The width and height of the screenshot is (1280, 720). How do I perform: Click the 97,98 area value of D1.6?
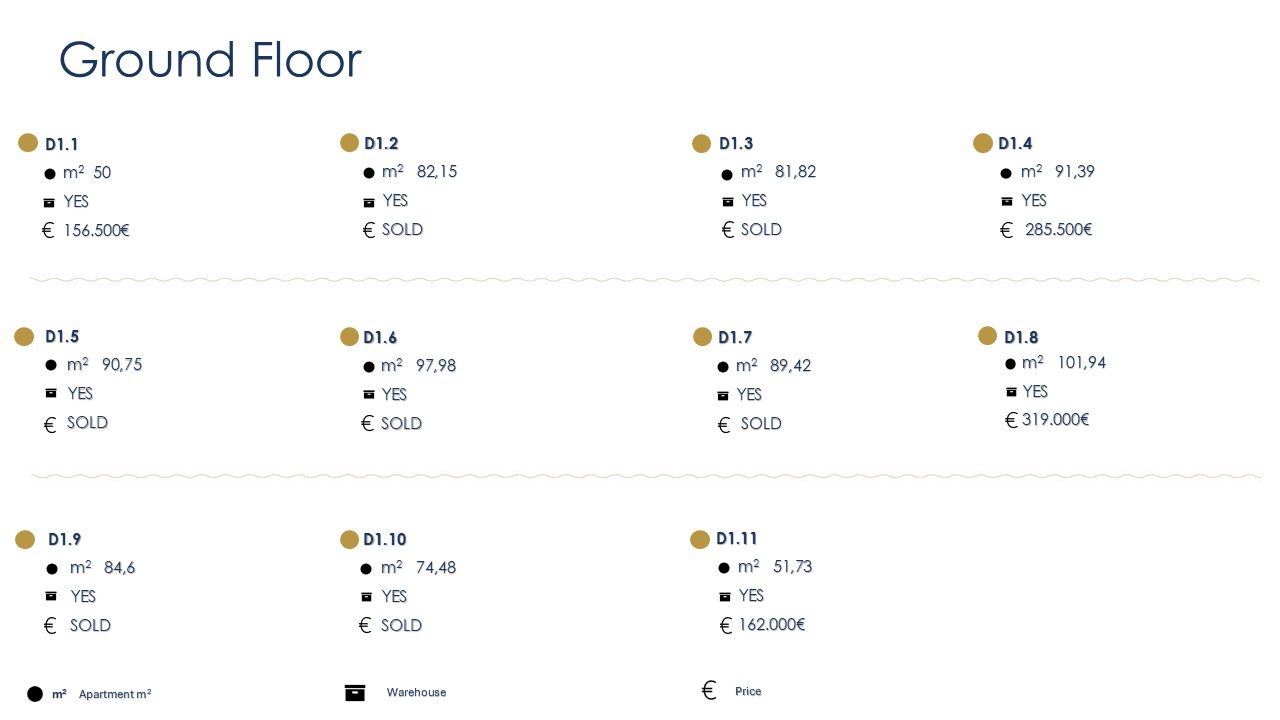[x=436, y=366]
